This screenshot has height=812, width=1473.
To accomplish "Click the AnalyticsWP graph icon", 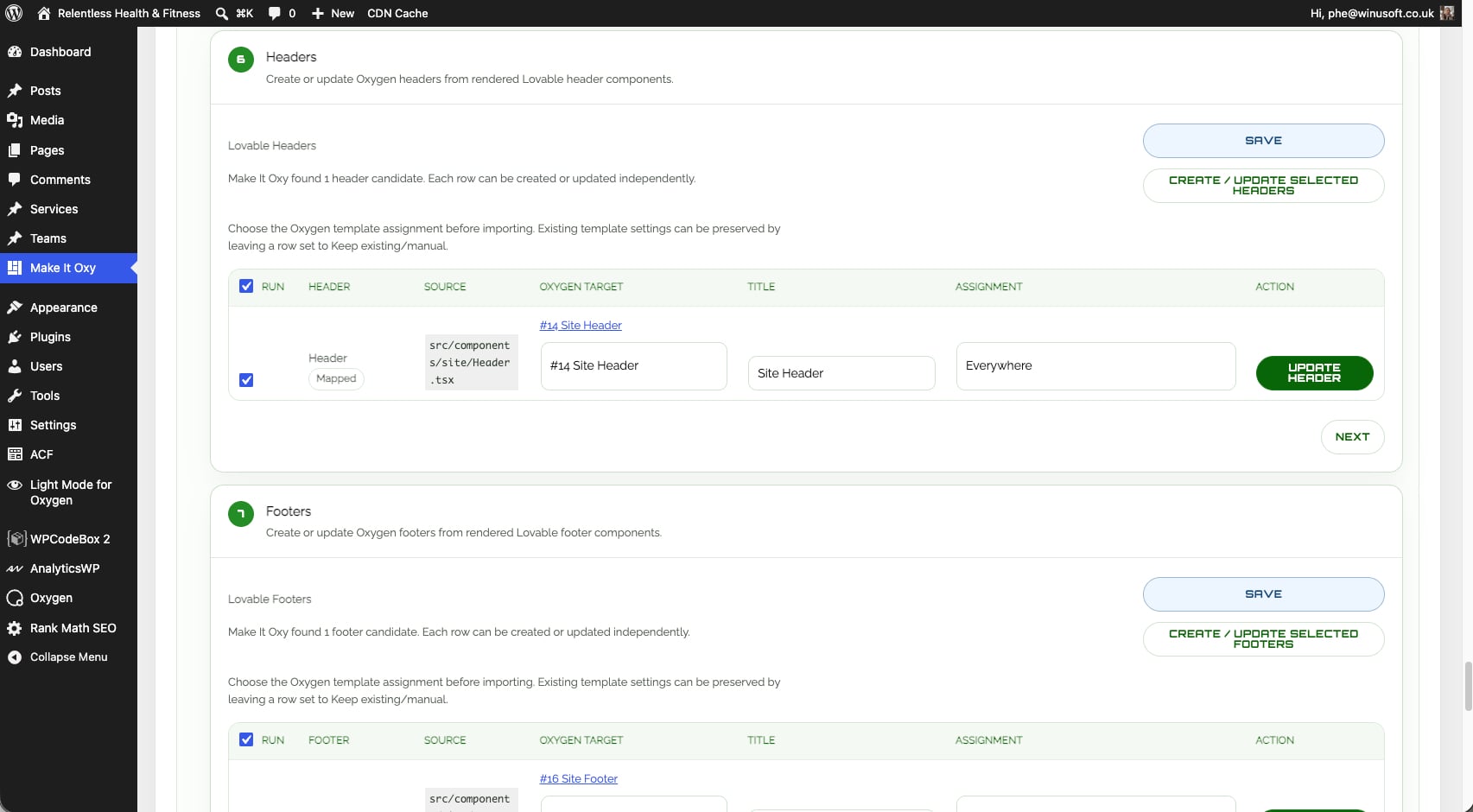I will tap(15, 568).
